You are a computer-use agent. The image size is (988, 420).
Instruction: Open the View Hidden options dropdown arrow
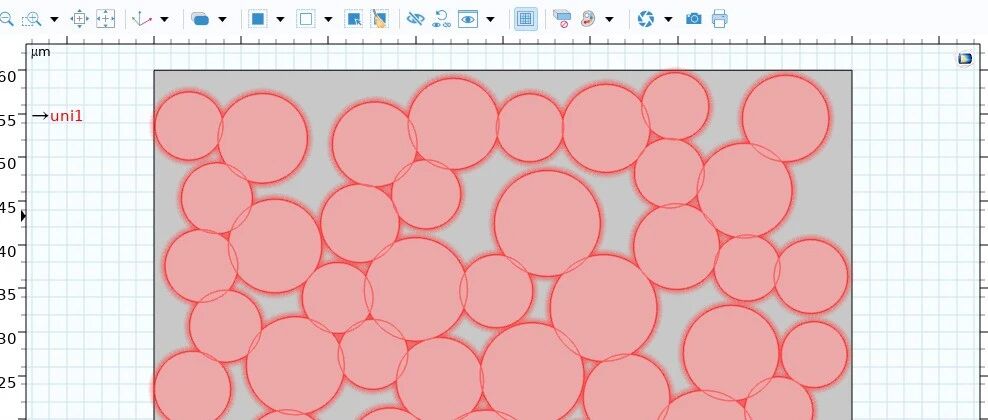490,20
